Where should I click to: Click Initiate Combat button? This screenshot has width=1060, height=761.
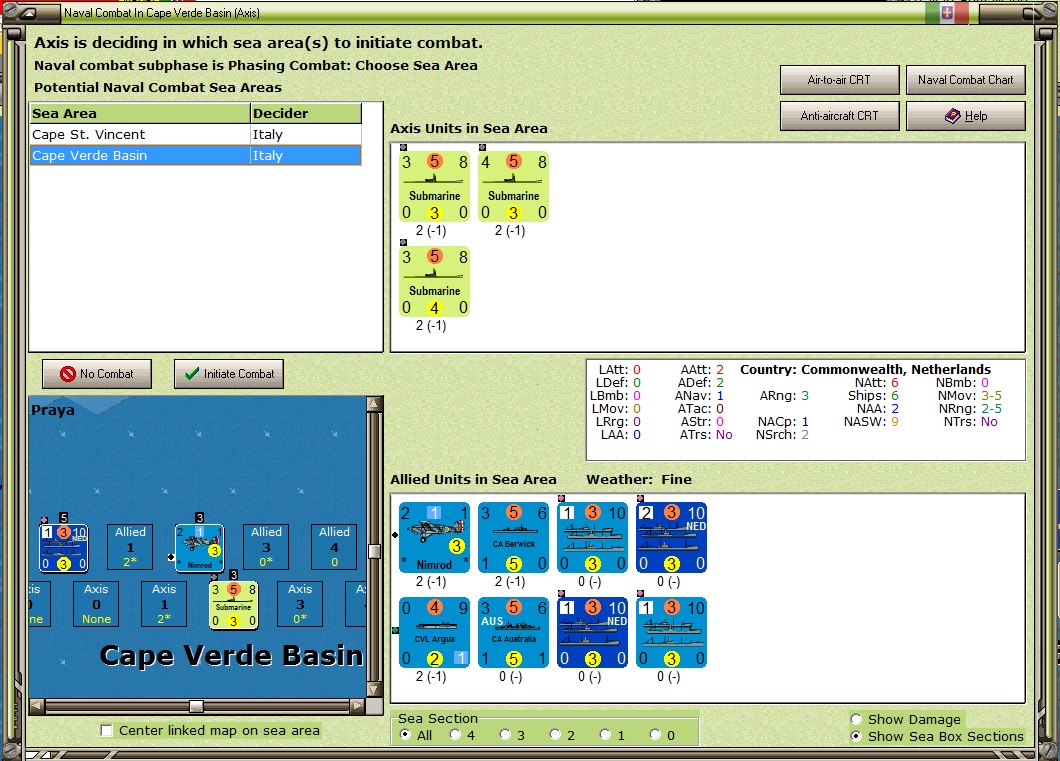(228, 374)
